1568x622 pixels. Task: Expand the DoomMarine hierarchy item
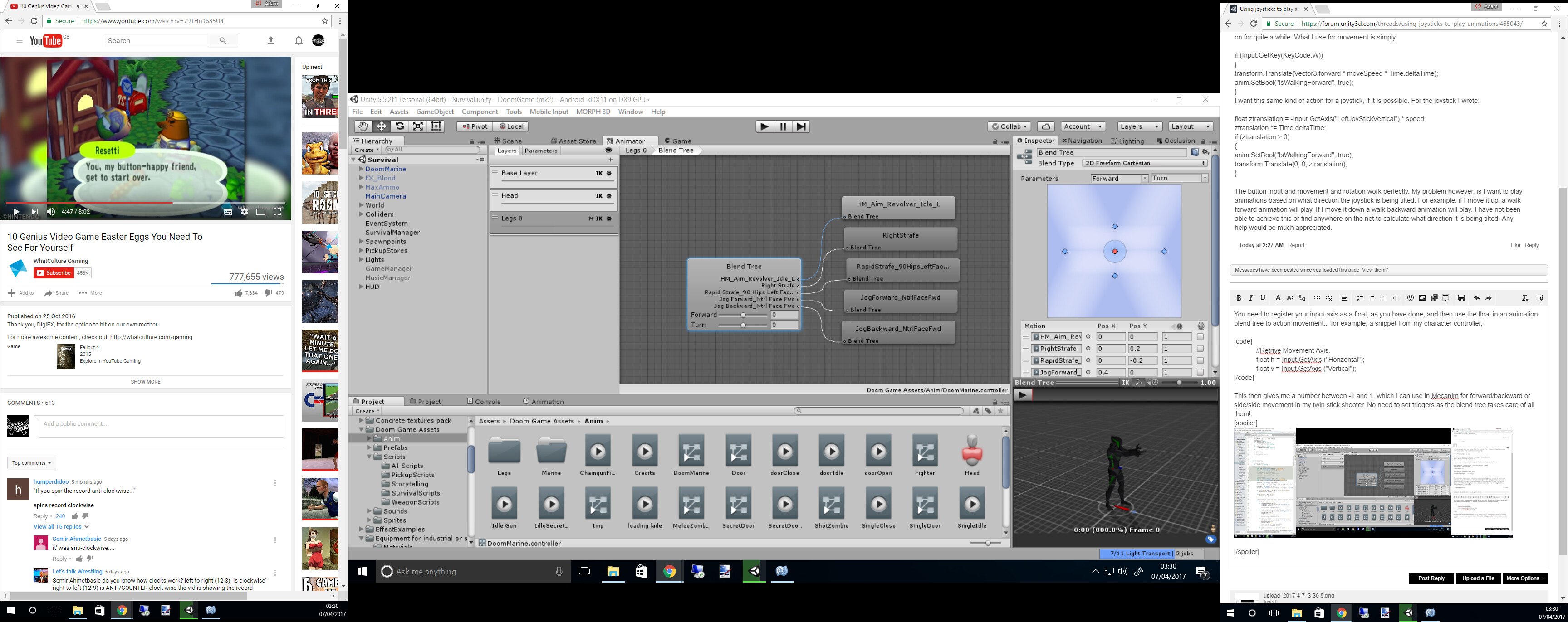point(361,169)
